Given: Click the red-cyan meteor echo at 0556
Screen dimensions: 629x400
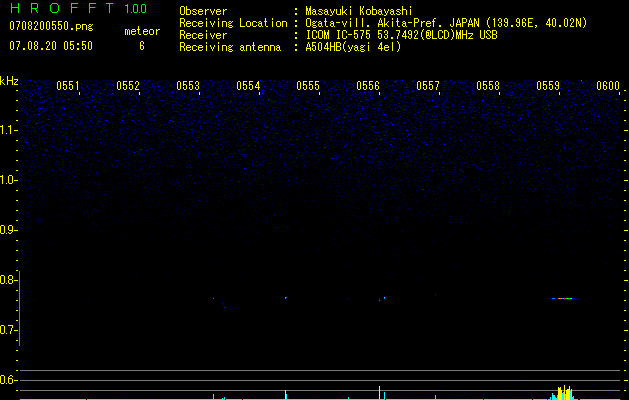Looking at the screenshot, I should click(x=379, y=299).
